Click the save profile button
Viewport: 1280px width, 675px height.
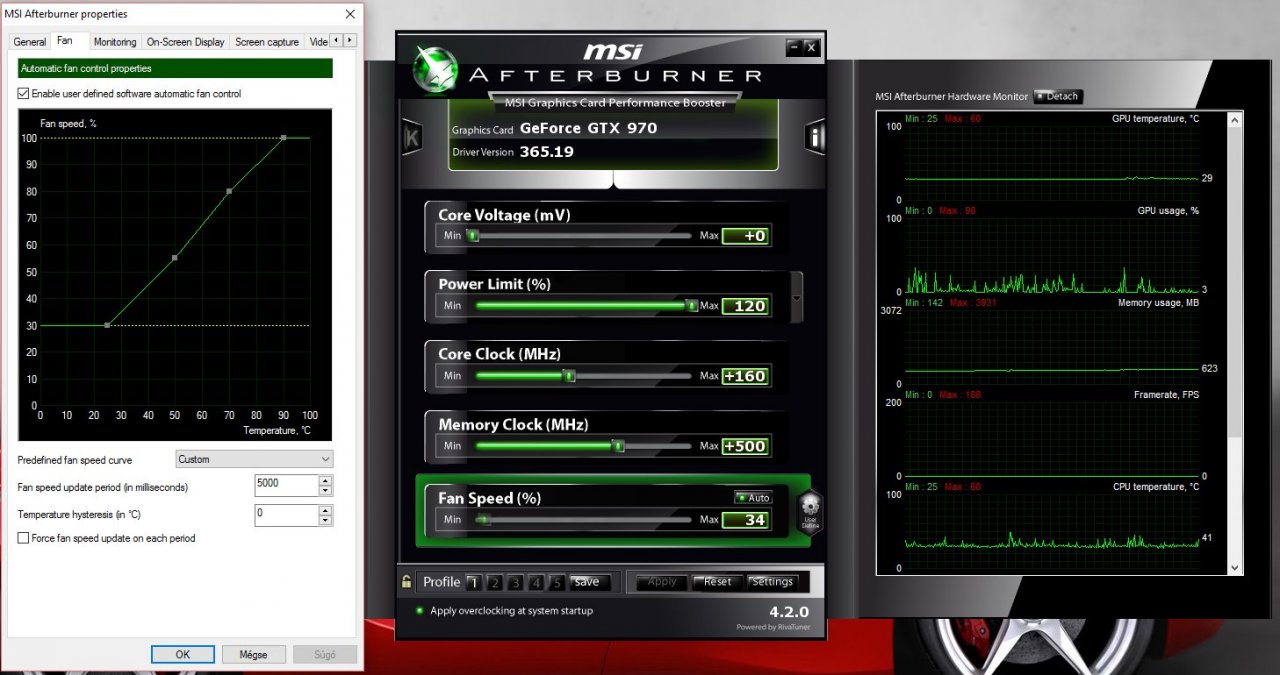click(587, 582)
